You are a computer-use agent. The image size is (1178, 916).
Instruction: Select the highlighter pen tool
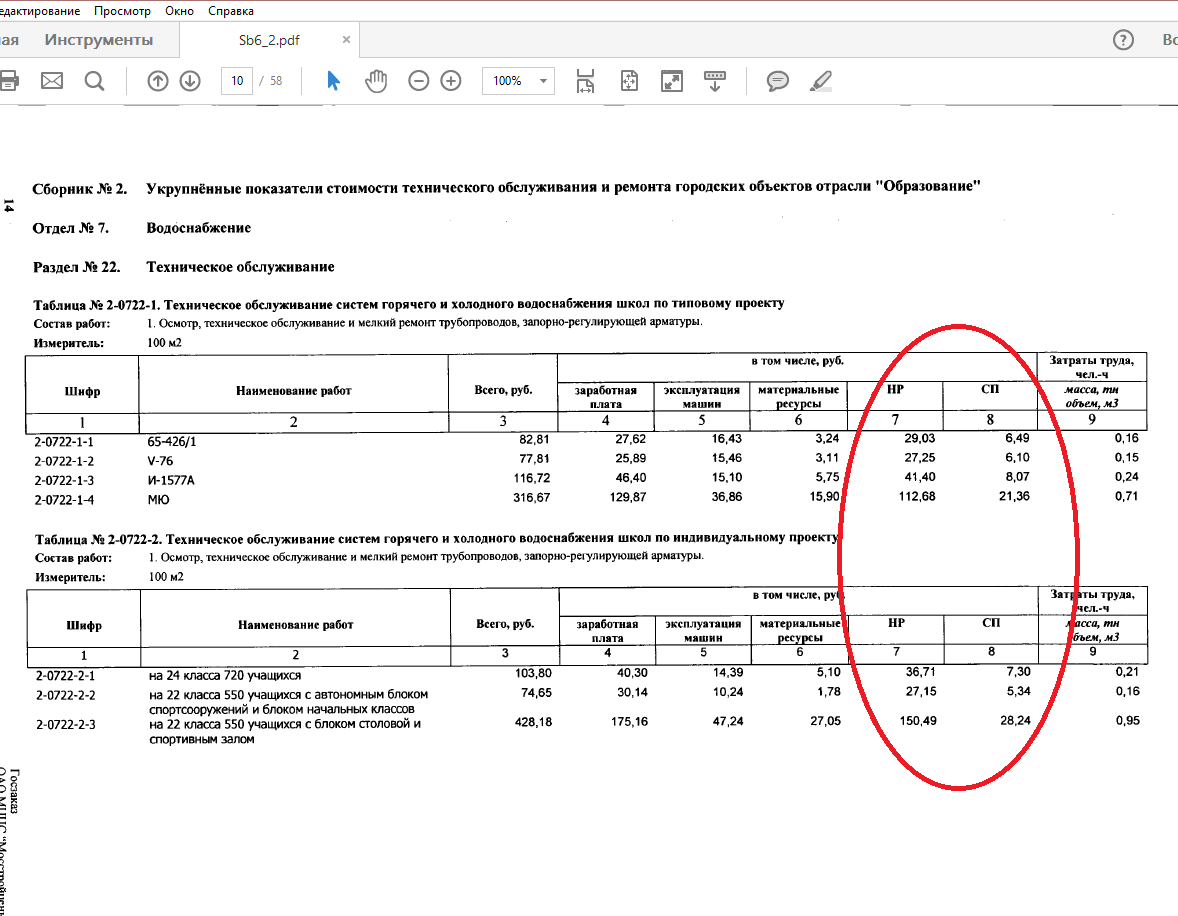[820, 80]
